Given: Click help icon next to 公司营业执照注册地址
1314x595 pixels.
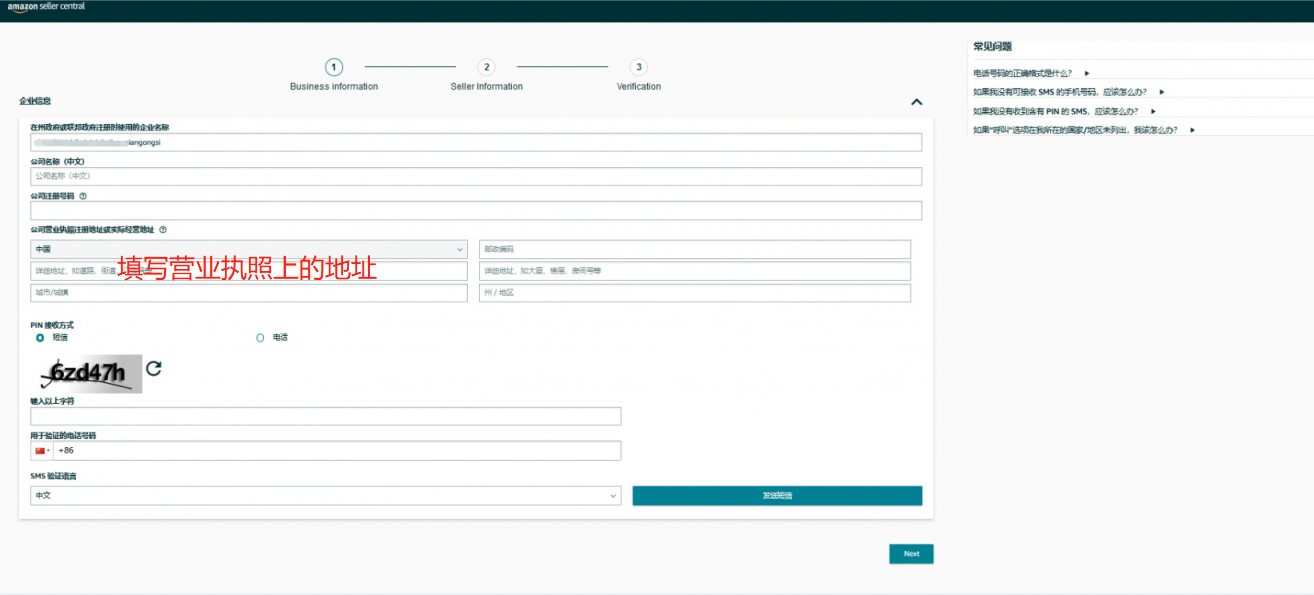Looking at the screenshot, I should 163,230.
